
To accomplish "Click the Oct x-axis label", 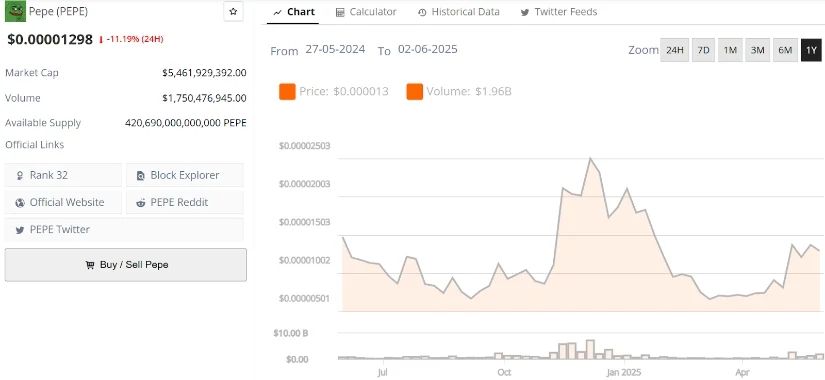I will coord(505,373).
